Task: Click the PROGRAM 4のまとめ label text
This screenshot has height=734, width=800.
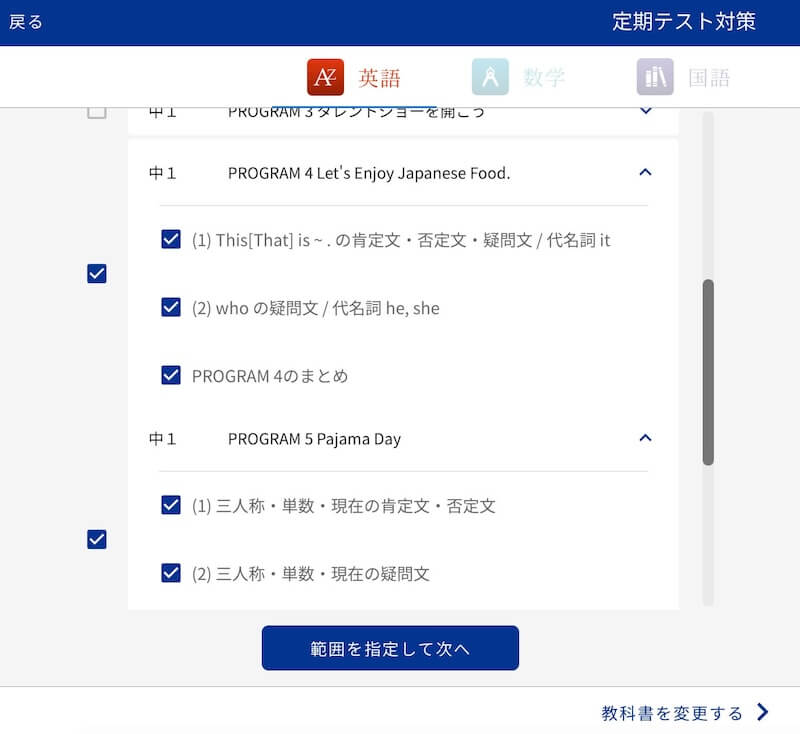Action: [x=270, y=376]
